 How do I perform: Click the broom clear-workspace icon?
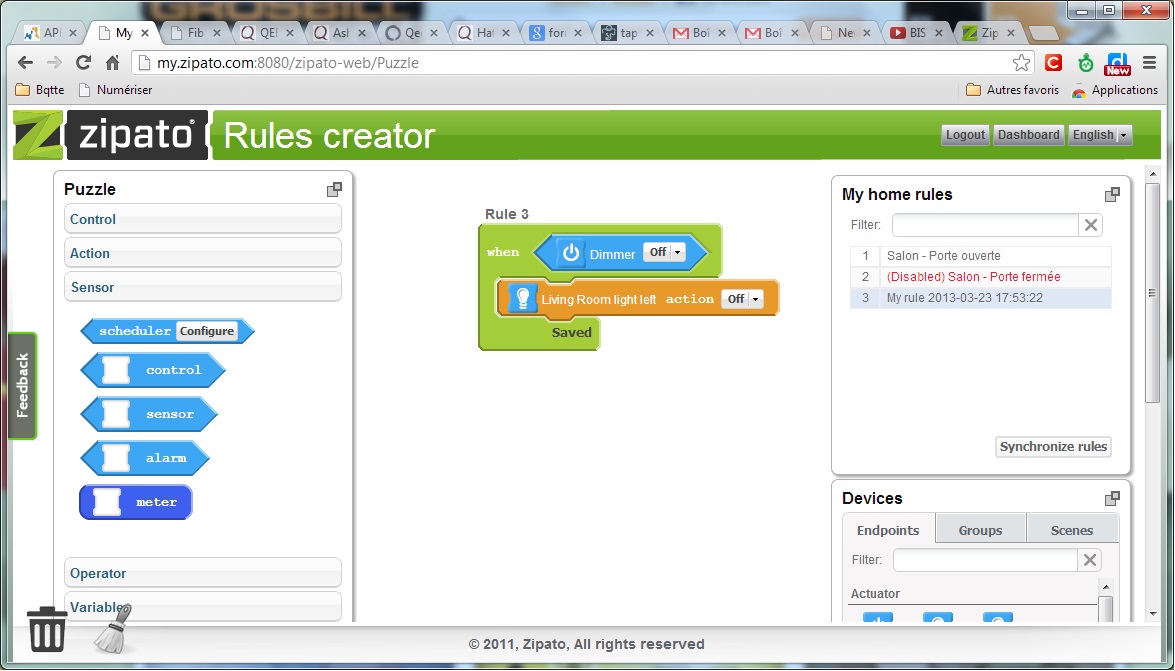click(x=113, y=629)
